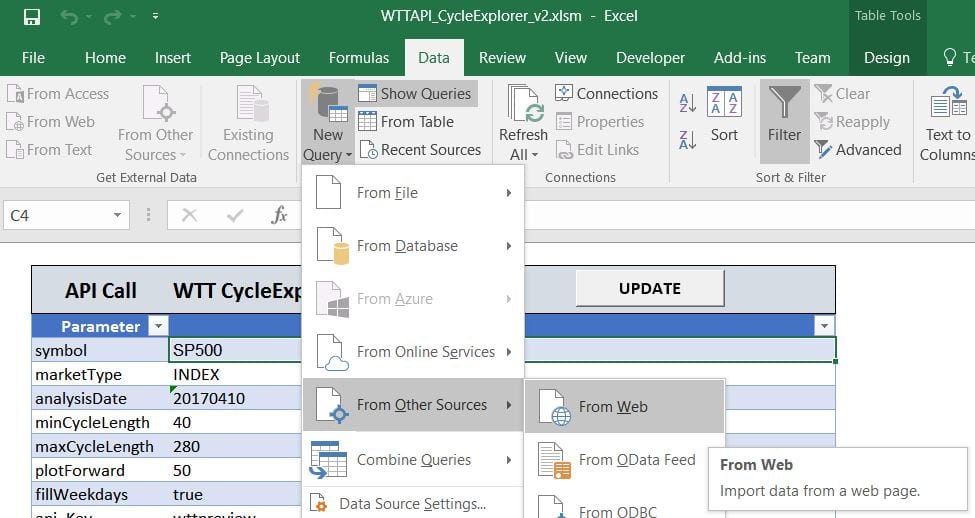Expand the From File submenu
This screenshot has height=518, width=975.
413,193
